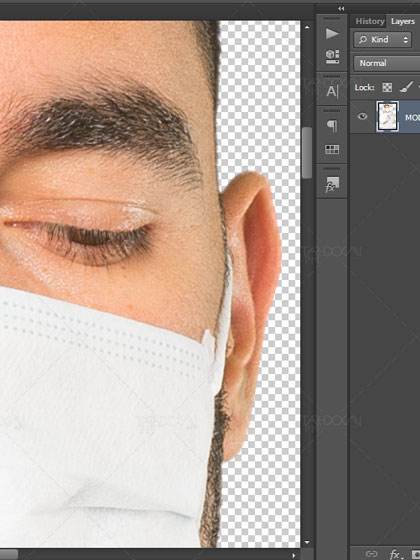The width and height of the screenshot is (420, 560).
Task: Lock transparent pixels checkerboard icon
Action: [387, 87]
